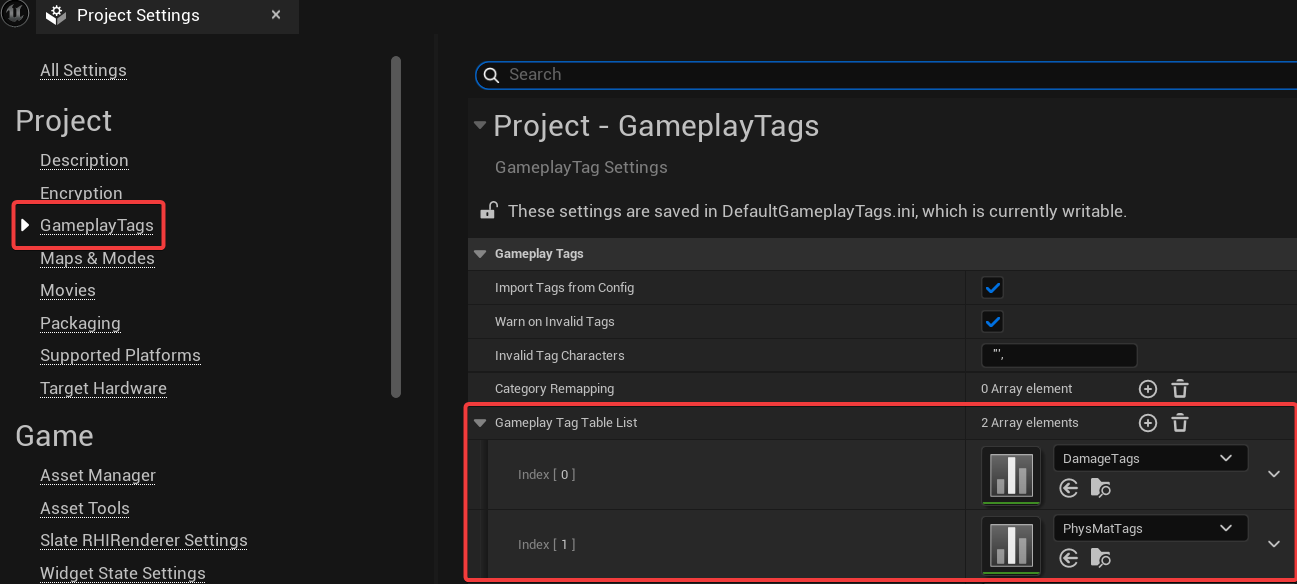
Task: Empty the Gameplay Tag Table List array
Action: click(1180, 423)
